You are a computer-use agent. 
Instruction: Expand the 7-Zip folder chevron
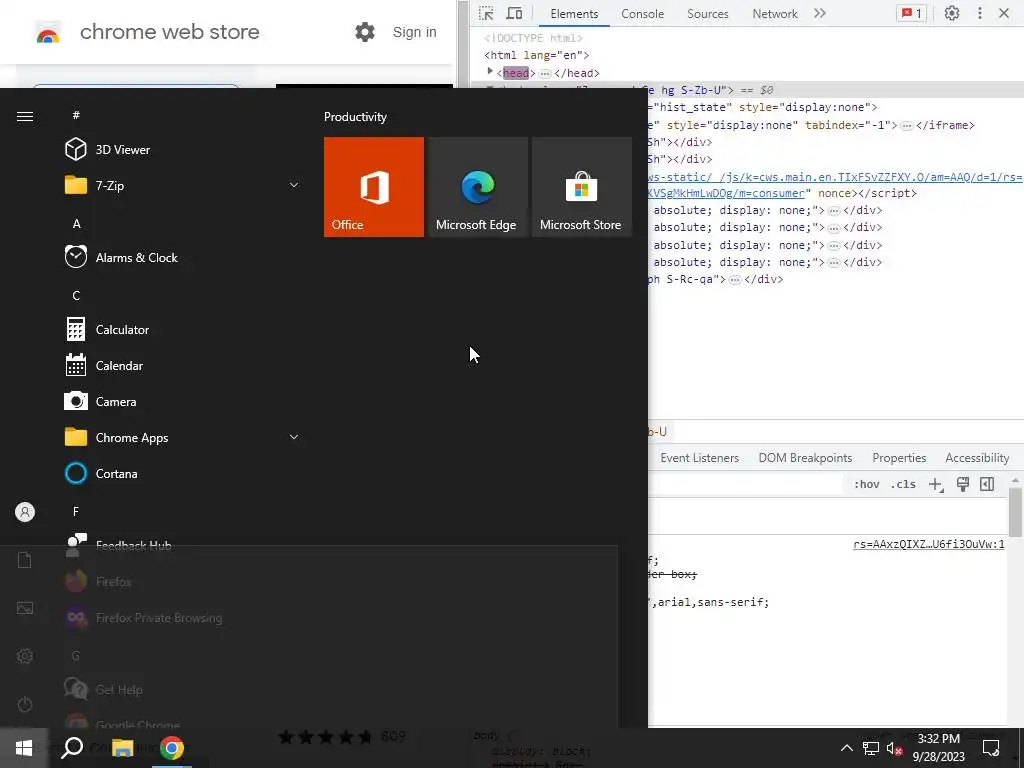pos(294,185)
